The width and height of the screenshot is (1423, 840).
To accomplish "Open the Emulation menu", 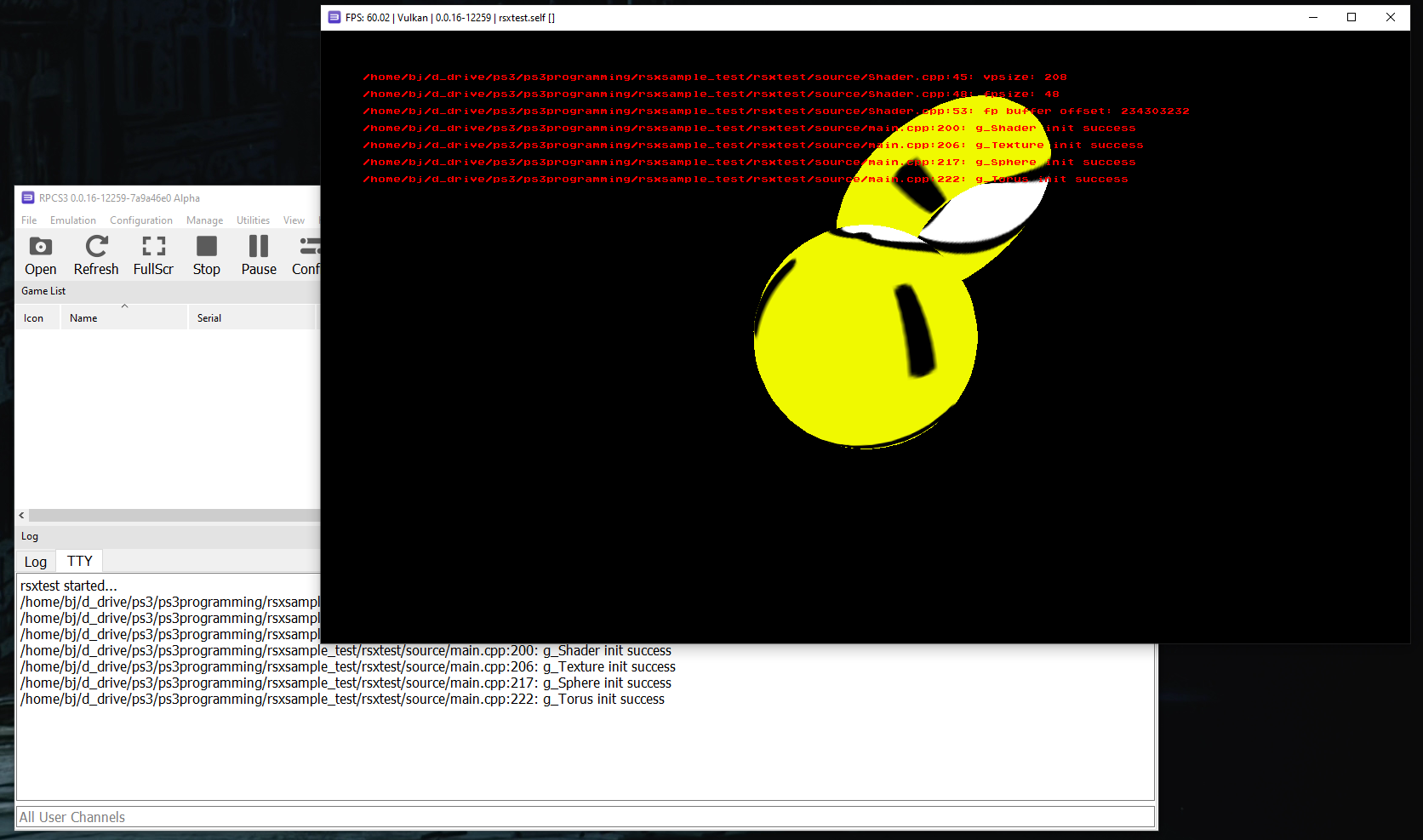I will tap(73, 220).
